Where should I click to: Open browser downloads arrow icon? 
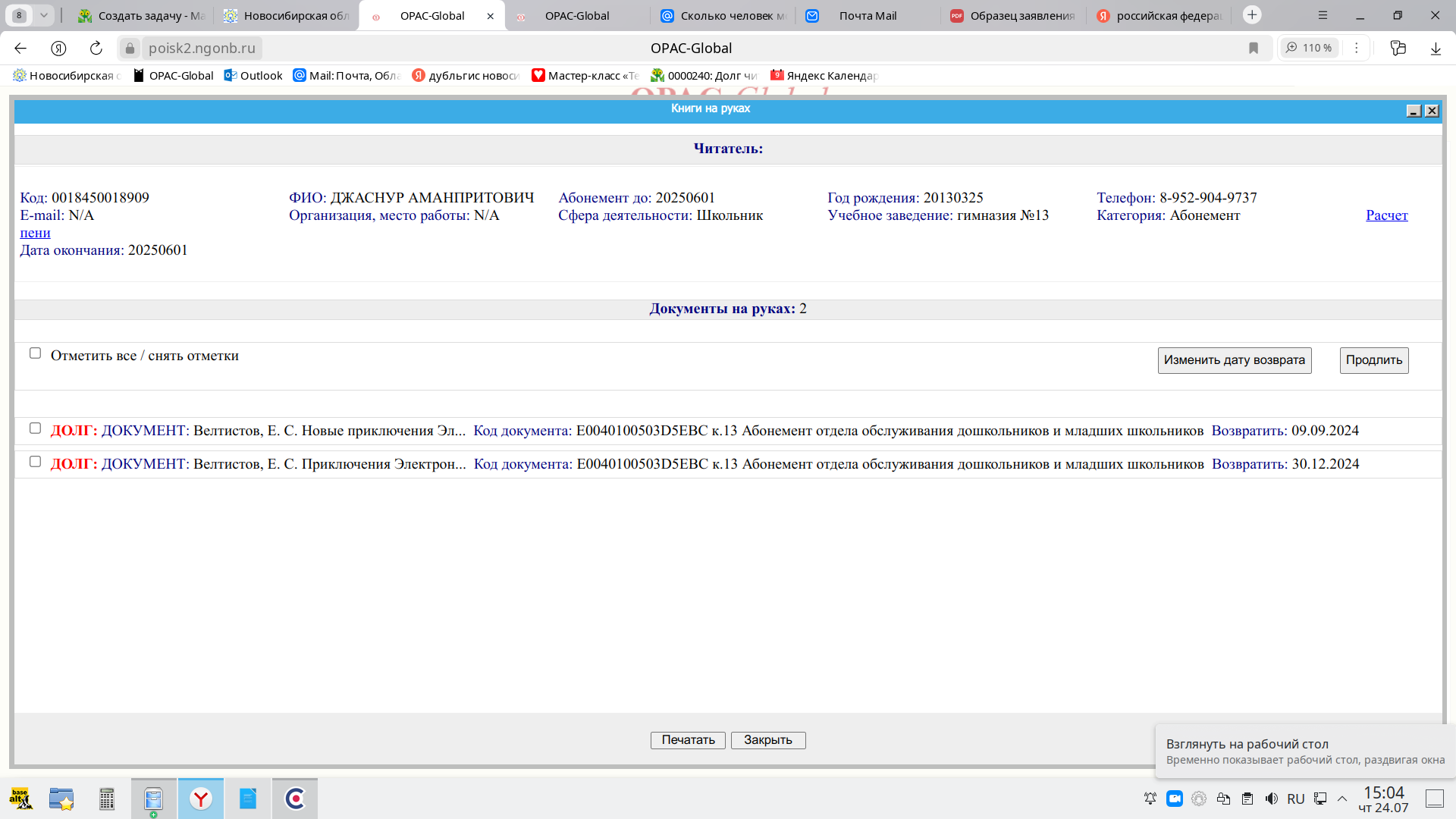coord(1436,49)
